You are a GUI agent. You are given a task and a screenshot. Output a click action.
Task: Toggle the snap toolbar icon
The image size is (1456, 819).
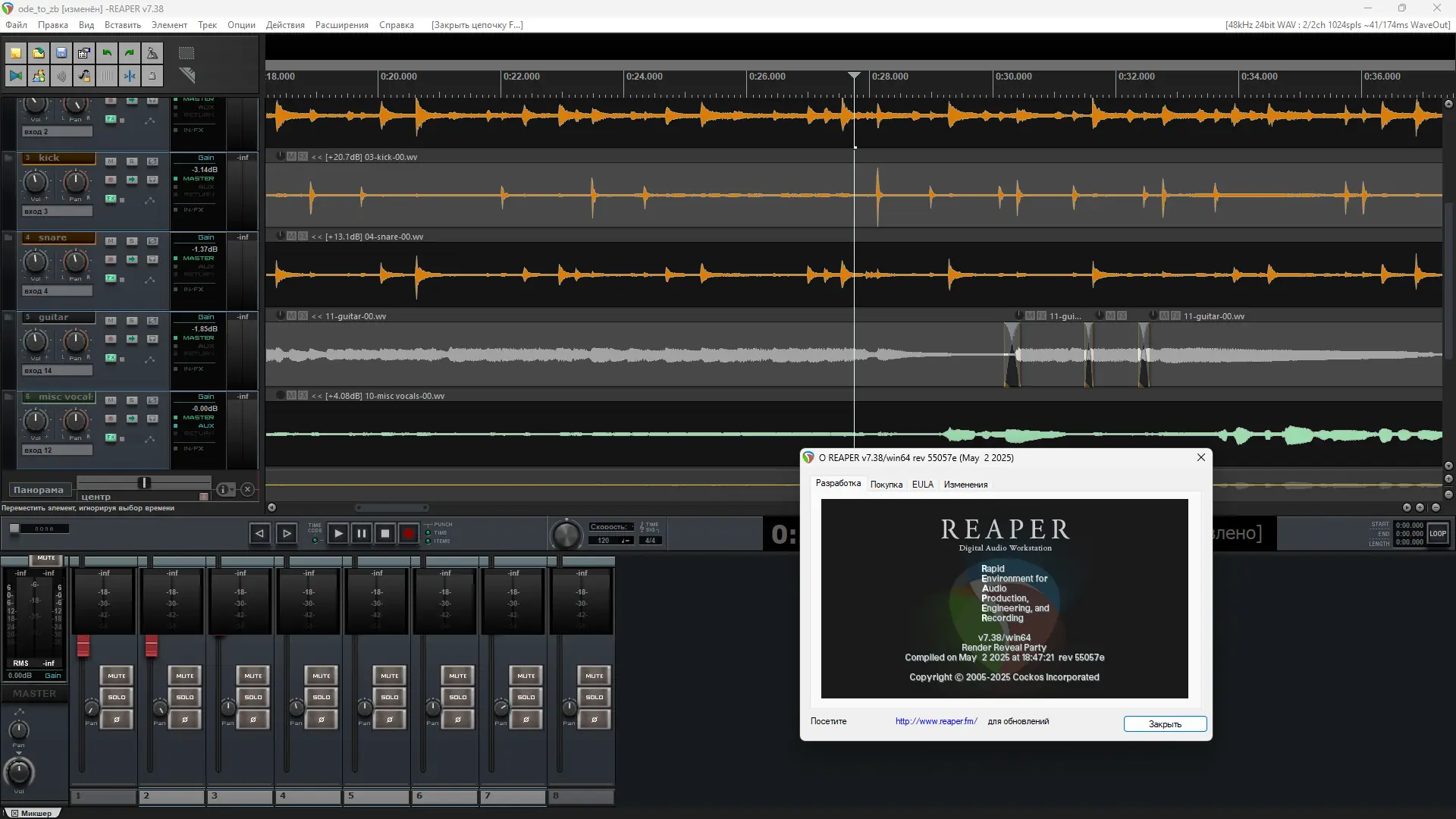[x=130, y=76]
